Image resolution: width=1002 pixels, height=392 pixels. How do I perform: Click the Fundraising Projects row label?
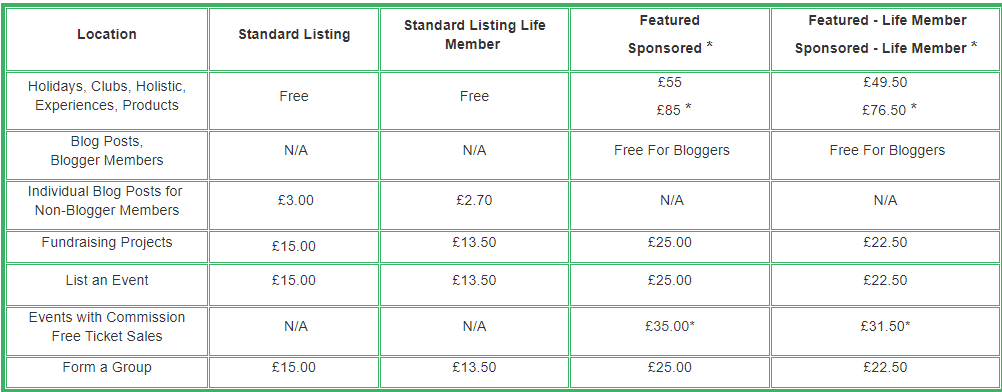click(107, 242)
